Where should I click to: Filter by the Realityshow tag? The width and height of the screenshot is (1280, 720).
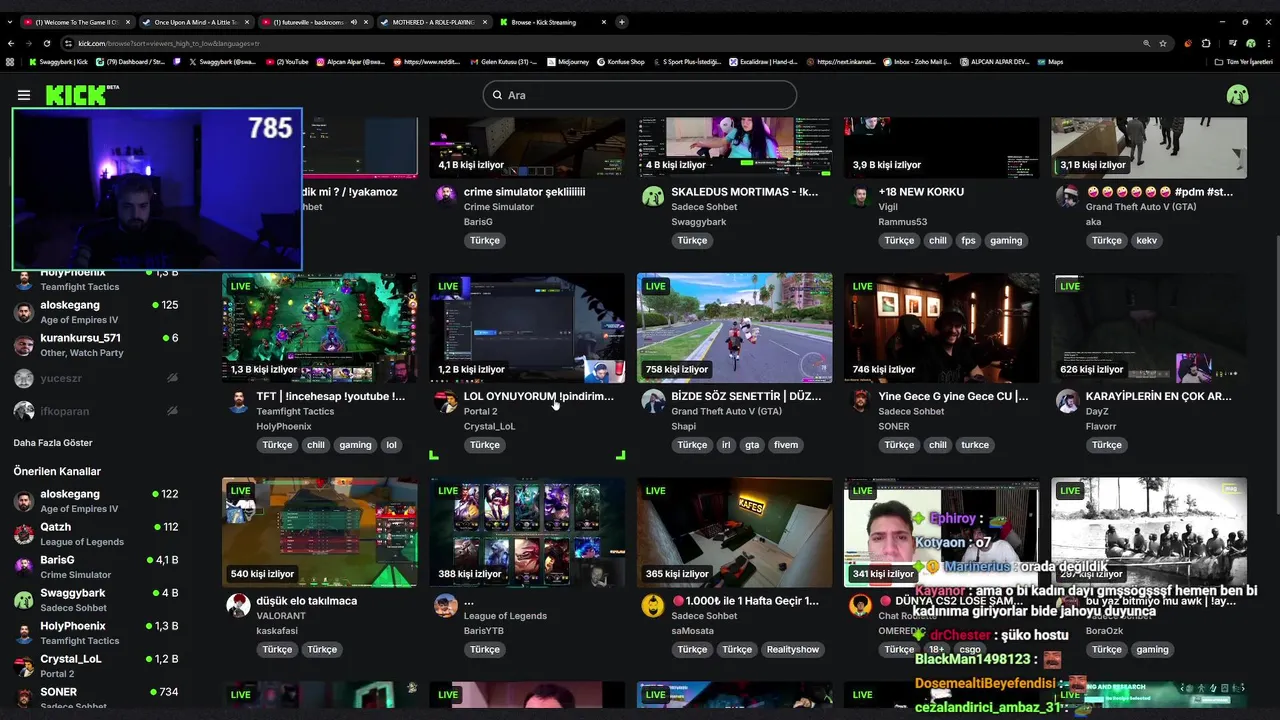tap(793, 649)
